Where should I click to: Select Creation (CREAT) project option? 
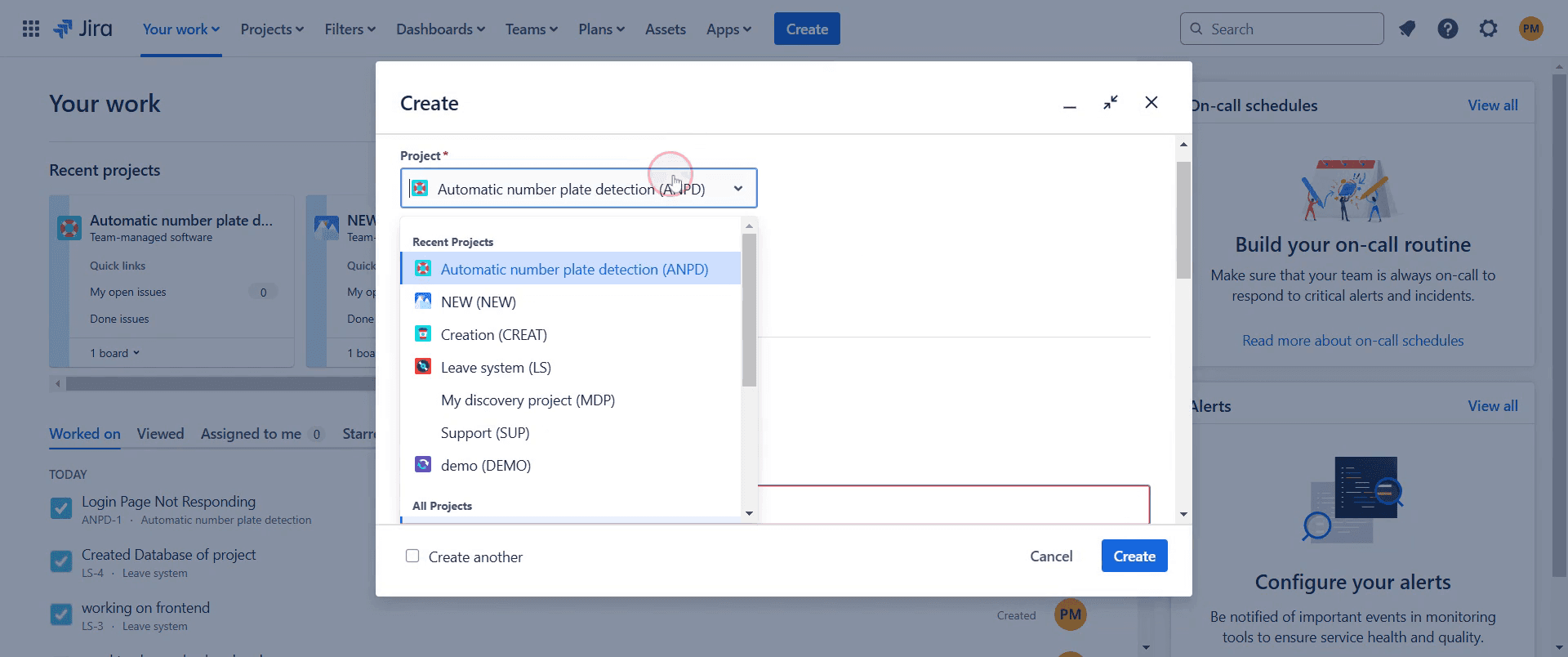tap(571, 334)
